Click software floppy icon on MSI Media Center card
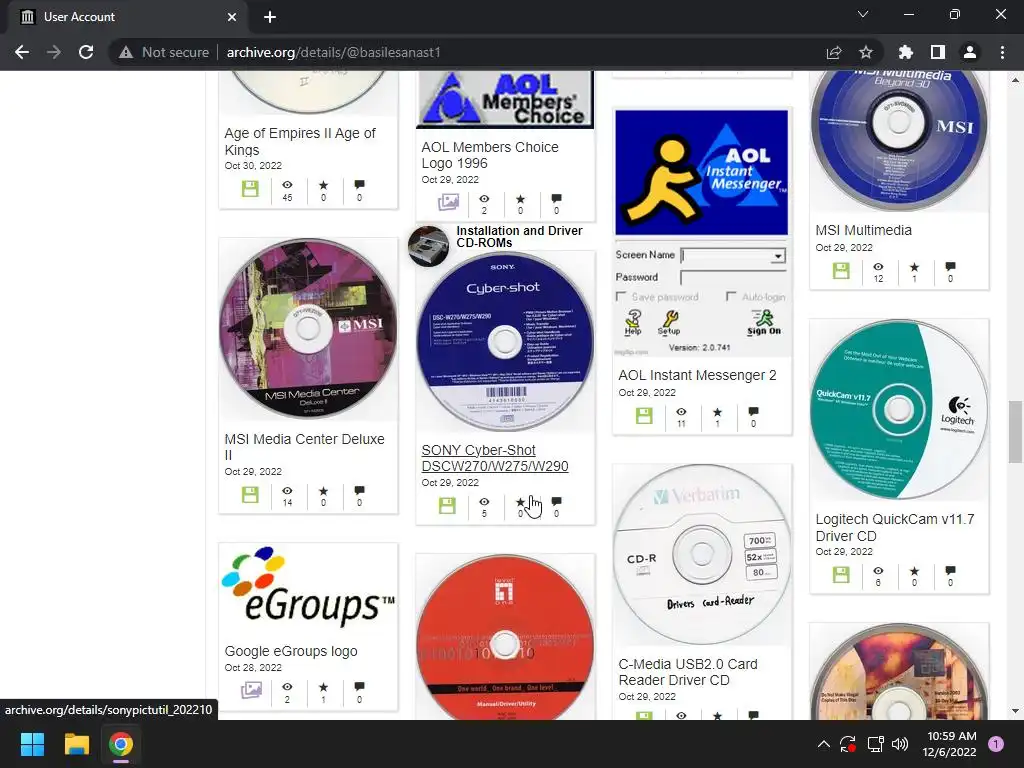Image resolution: width=1024 pixels, height=768 pixels. (x=250, y=494)
